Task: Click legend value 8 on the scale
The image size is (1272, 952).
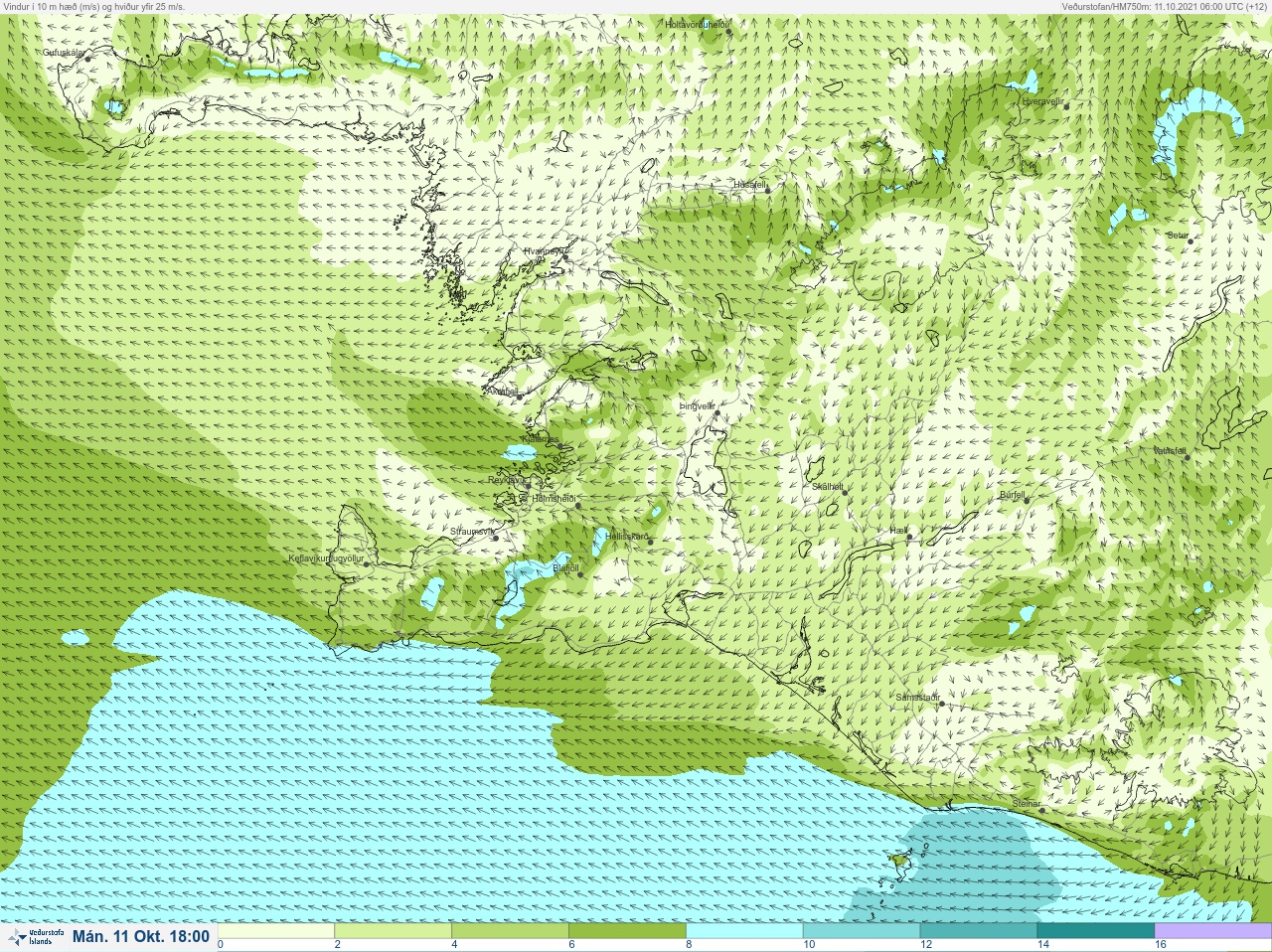Action: 688,945
